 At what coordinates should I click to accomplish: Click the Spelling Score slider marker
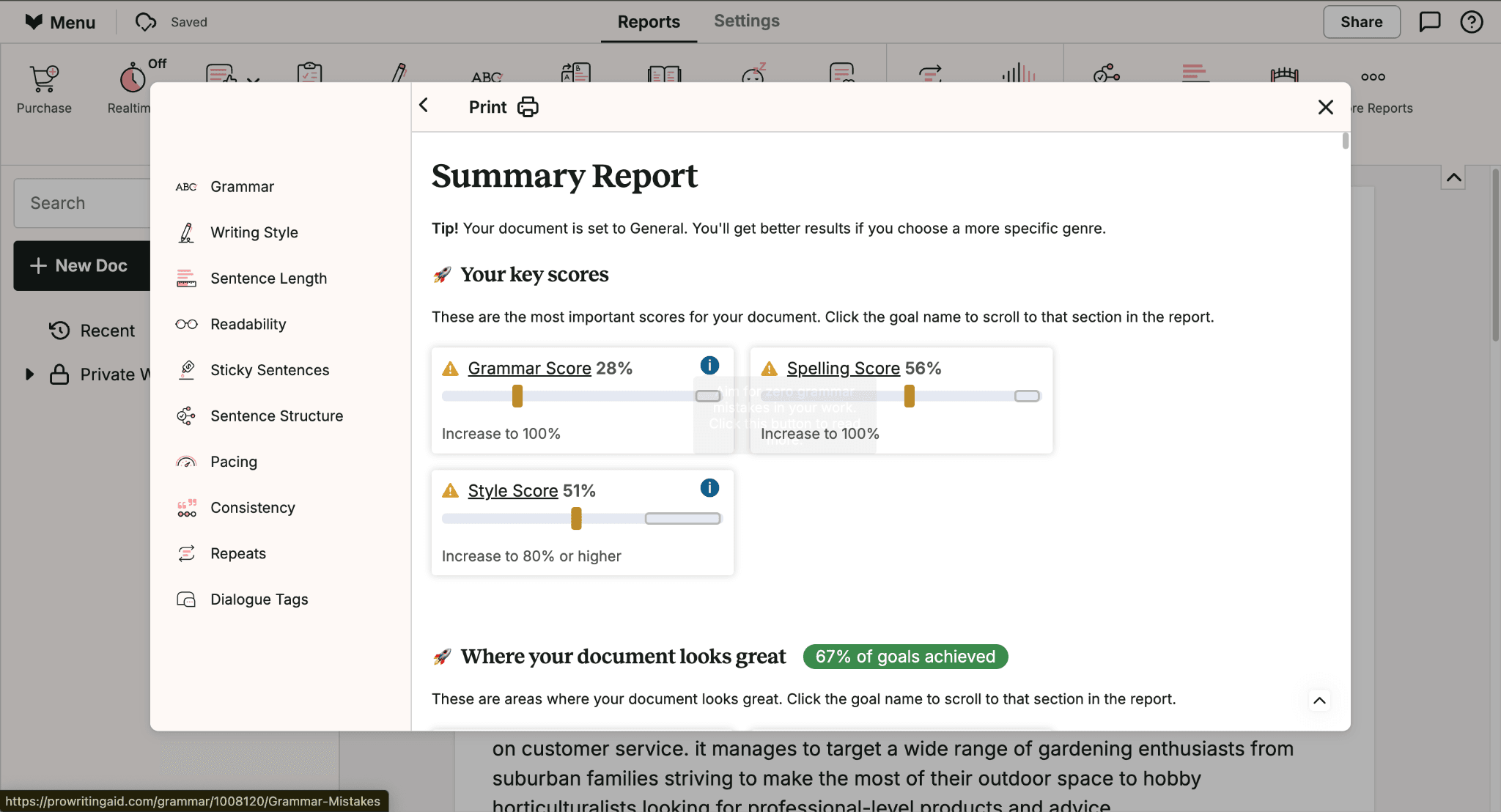910,396
